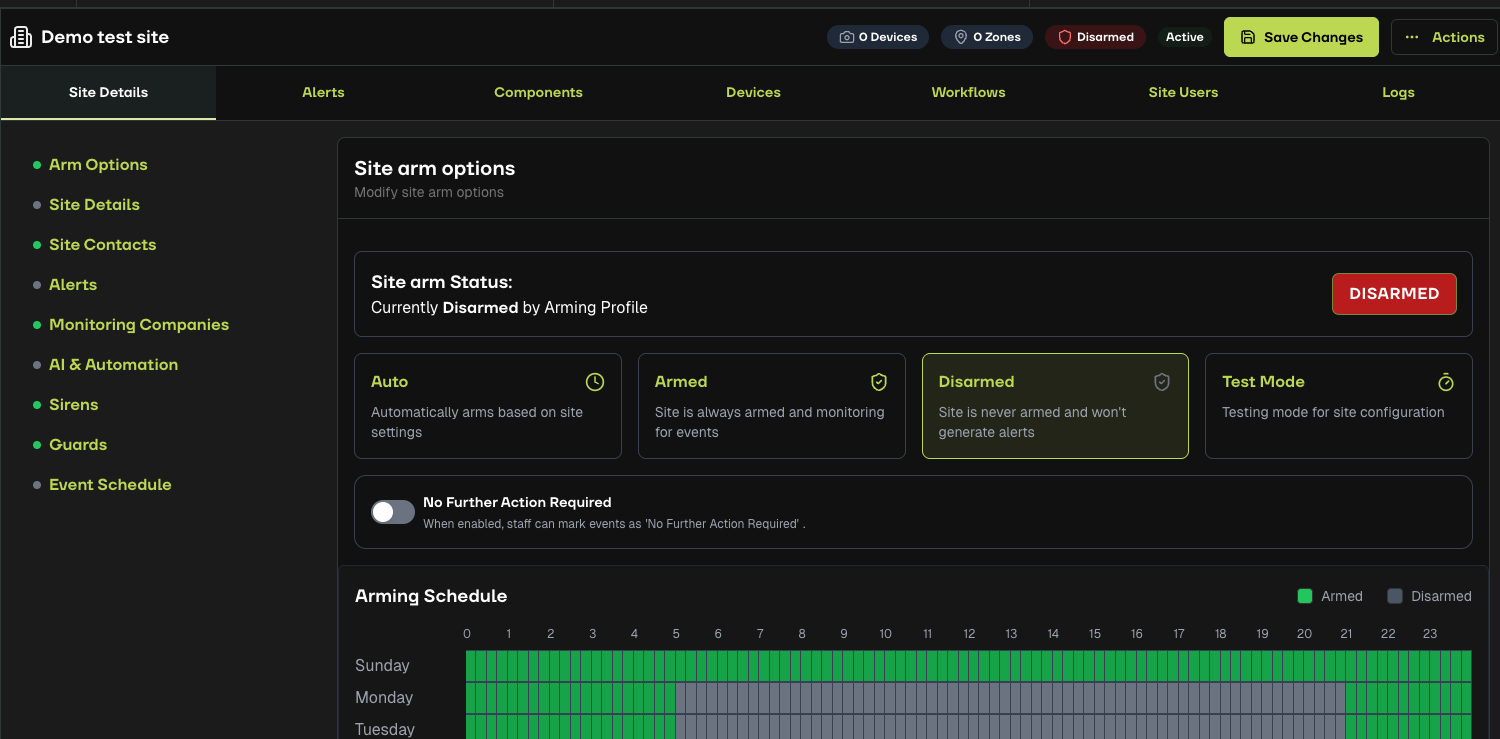The width and height of the screenshot is (1500, 739).
Task: Open the Site Users tab
Action: [x=1183, y=92]
